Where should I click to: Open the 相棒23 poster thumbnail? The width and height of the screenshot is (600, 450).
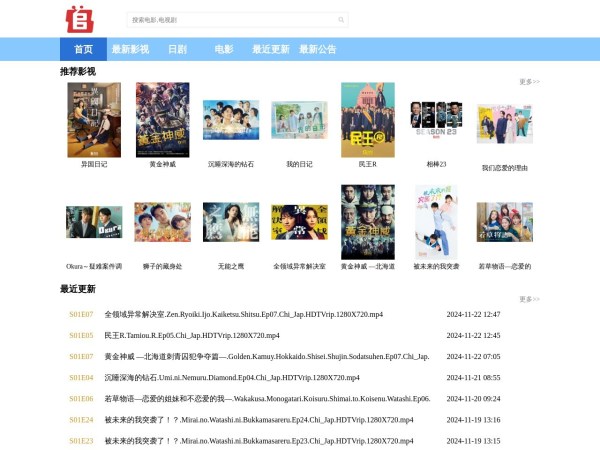click(436, 120)
